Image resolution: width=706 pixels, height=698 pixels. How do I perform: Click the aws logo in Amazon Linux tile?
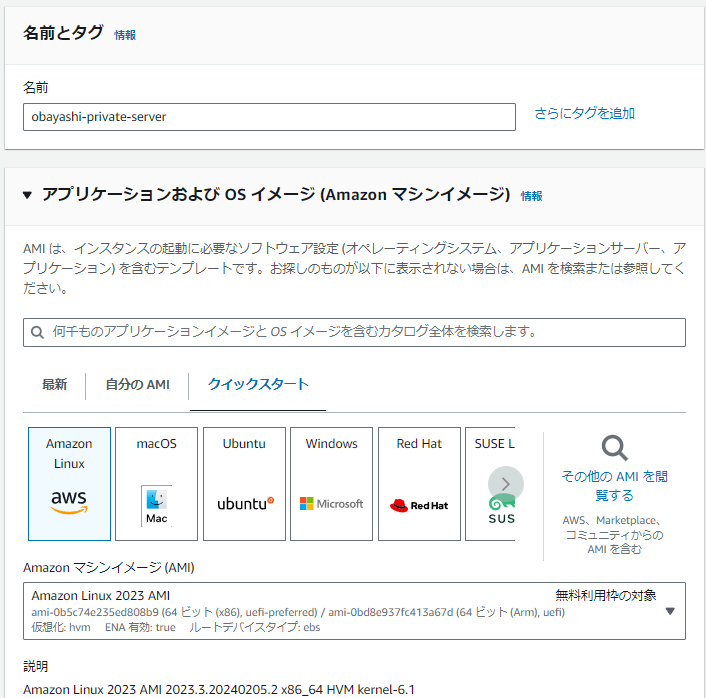tap(69, 502)
